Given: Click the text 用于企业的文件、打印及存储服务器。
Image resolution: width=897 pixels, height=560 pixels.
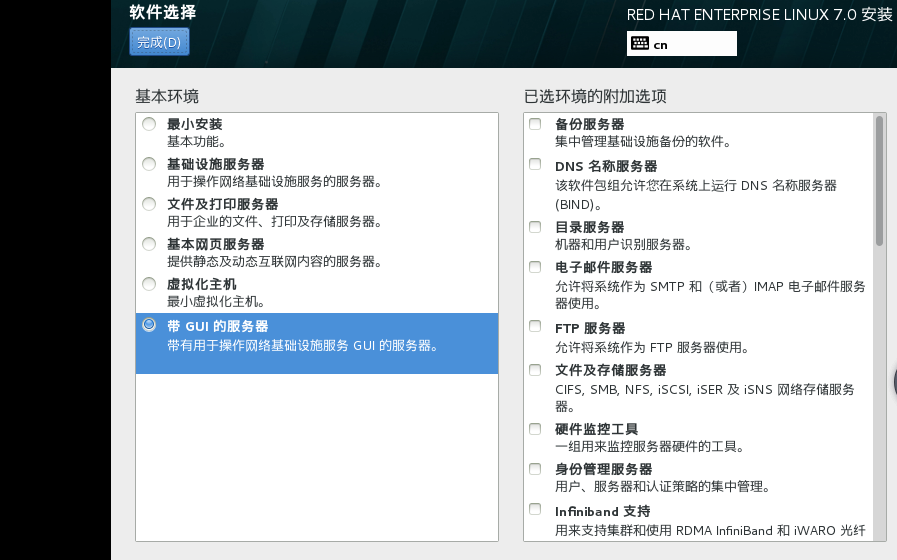Looking at the screenshot, I should point(275,221).
